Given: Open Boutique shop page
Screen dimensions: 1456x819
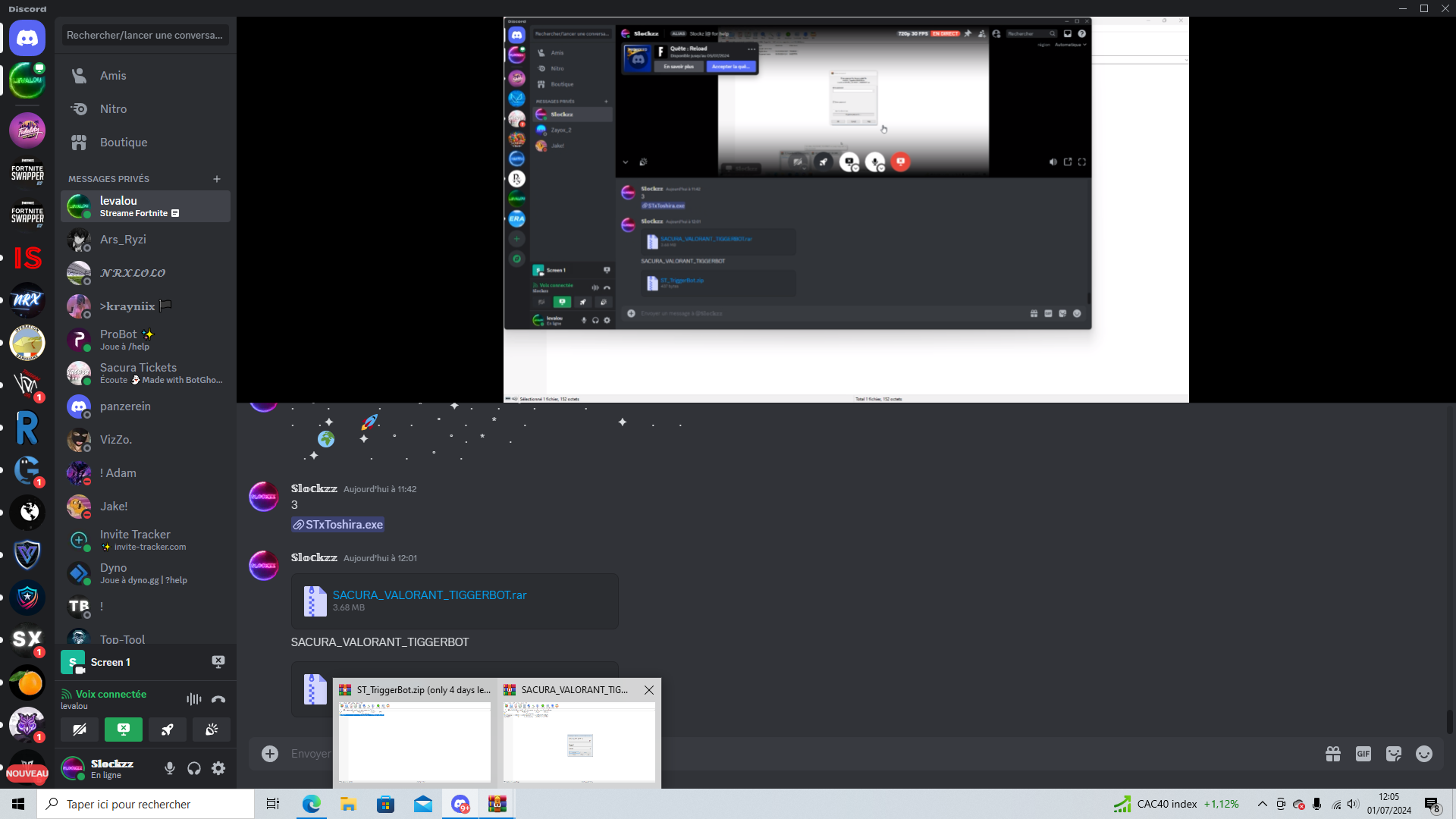Looking at the screenshot, I should coord(146,143).
